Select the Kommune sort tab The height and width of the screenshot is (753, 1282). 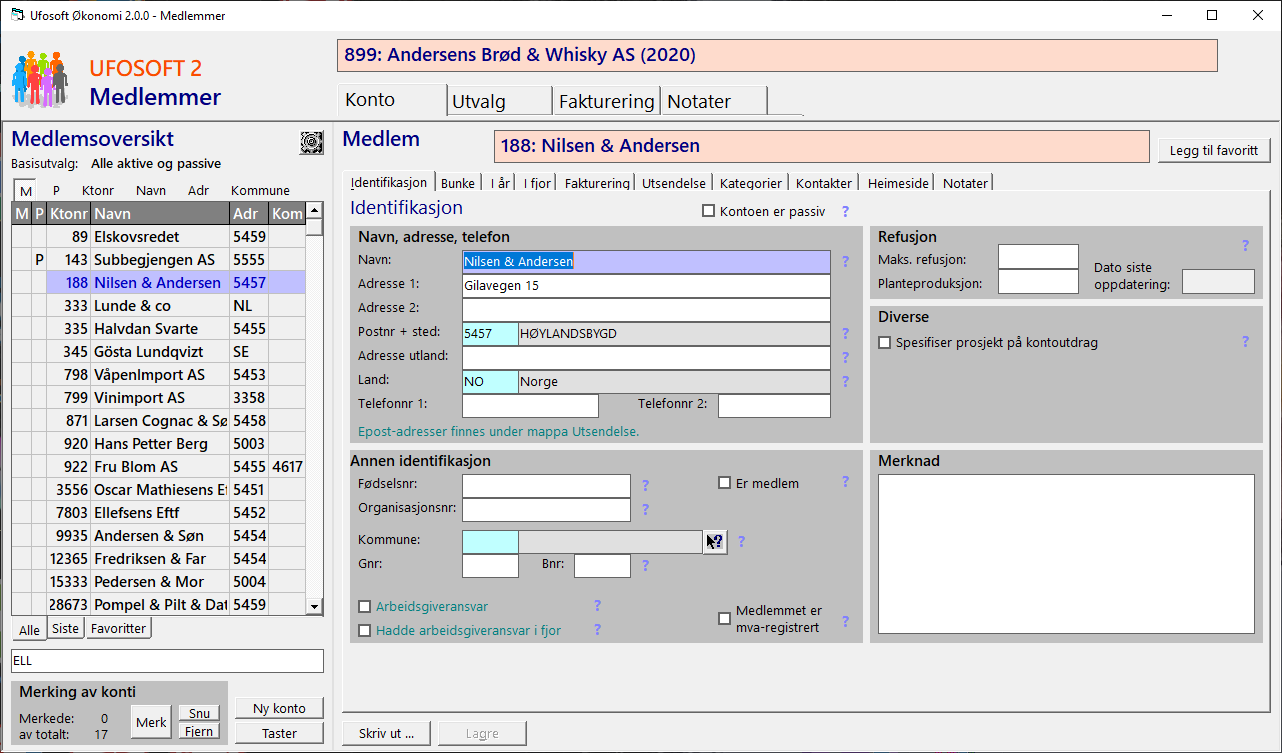tap(260, 190)
